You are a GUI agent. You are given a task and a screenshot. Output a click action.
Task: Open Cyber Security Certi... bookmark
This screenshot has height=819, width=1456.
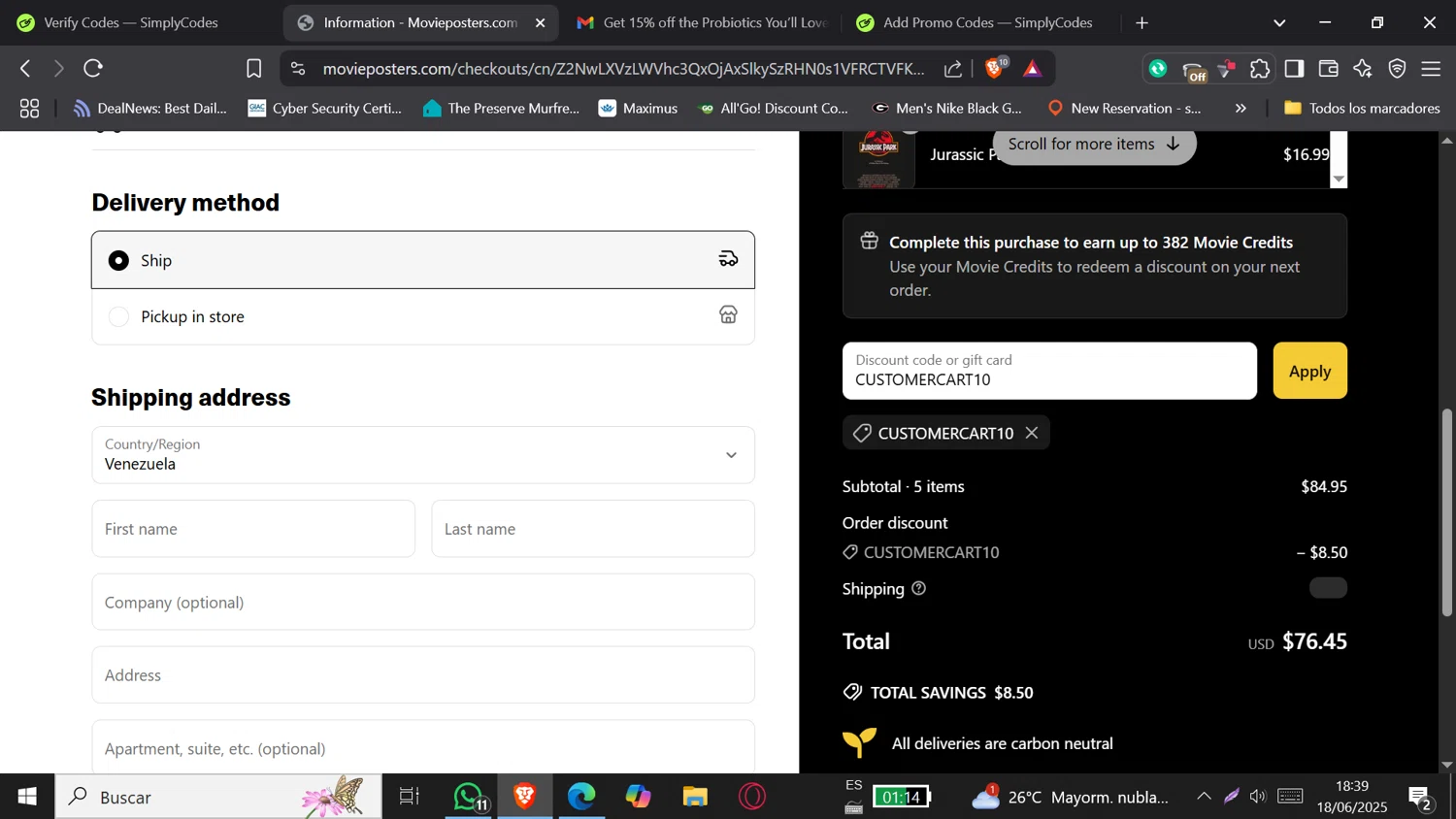[325, 109]
